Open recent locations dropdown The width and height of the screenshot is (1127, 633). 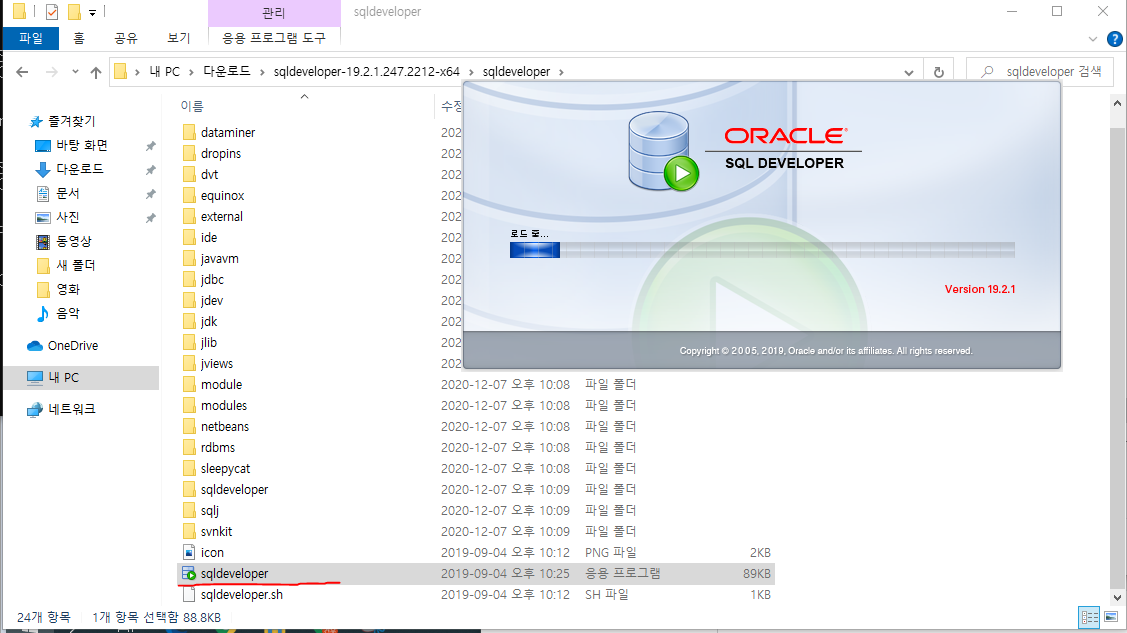coord(75,72)
